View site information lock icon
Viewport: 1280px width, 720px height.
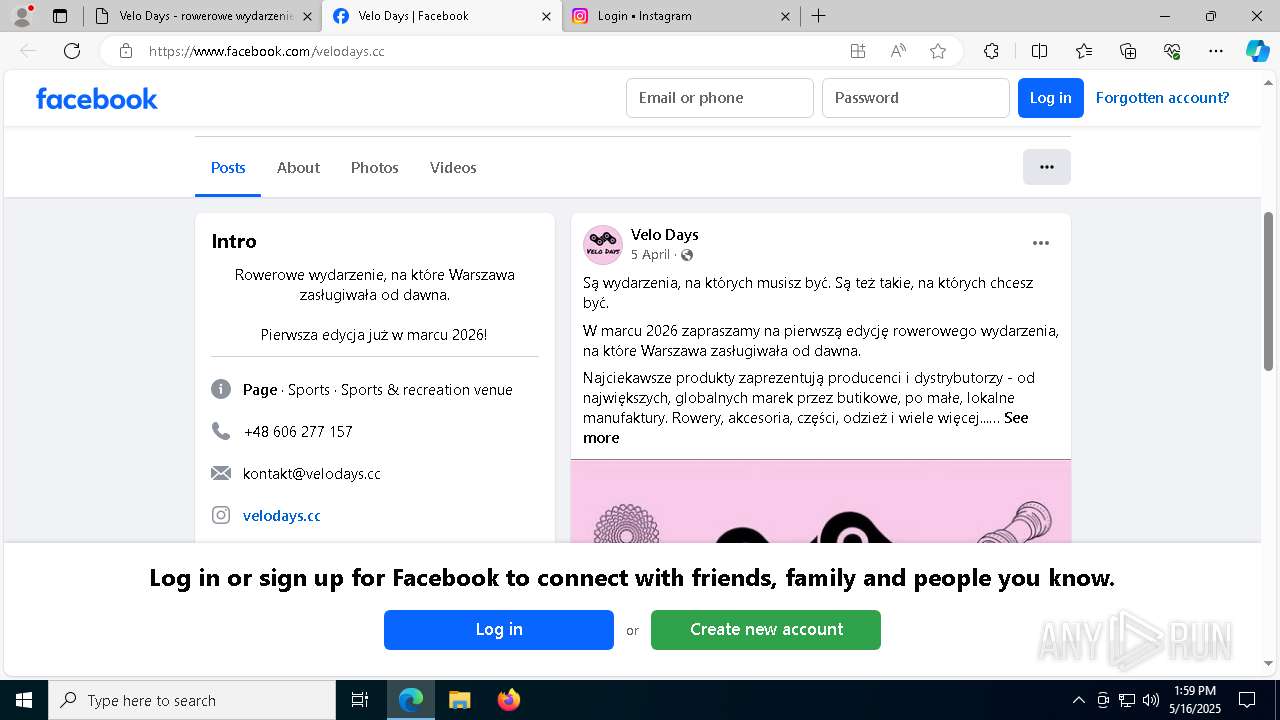pos(126,51)
